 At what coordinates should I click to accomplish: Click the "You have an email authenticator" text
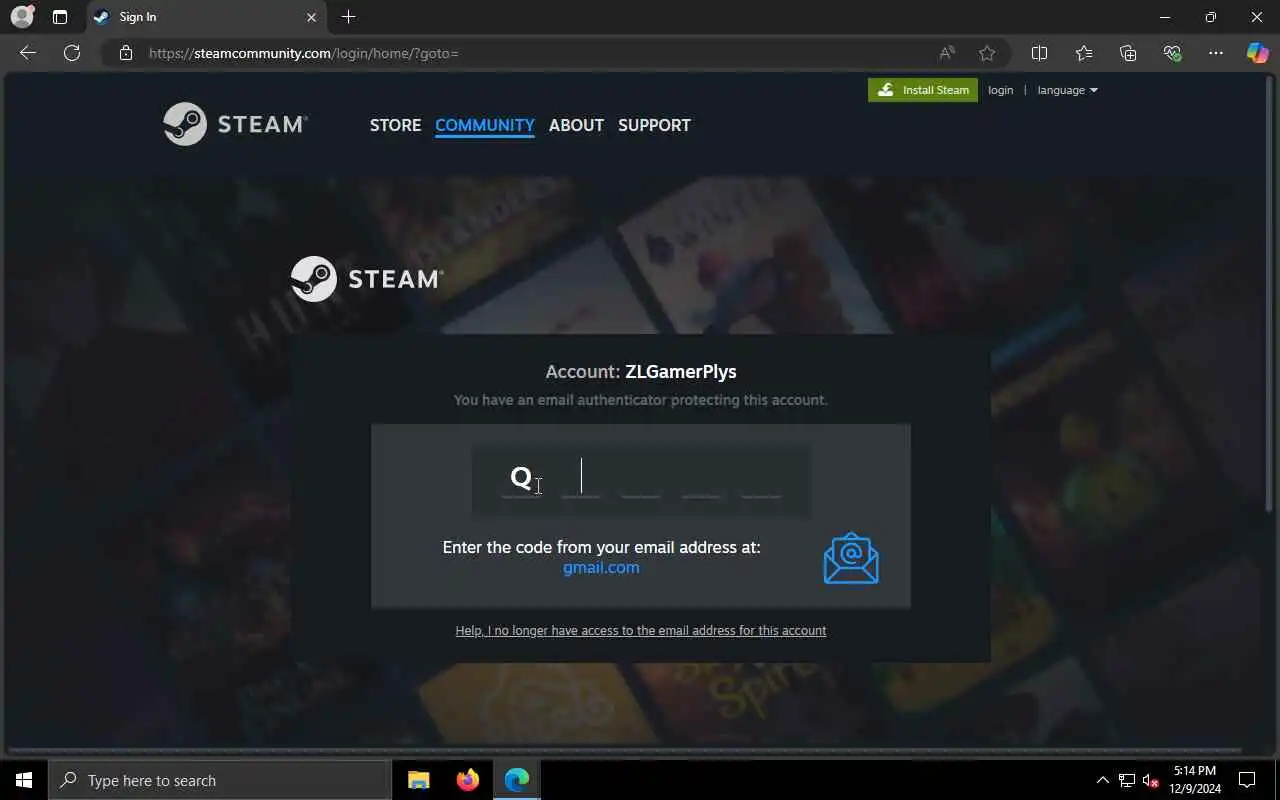click(x=640, y=400)
